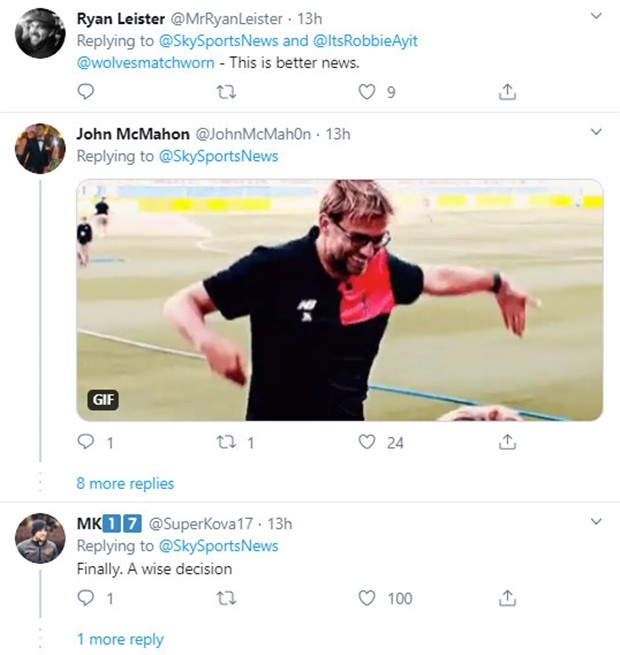Like SuperKova17's tweet with 100 likes
The width and height of the screenshot is (620, 655).
coord(367,598)
